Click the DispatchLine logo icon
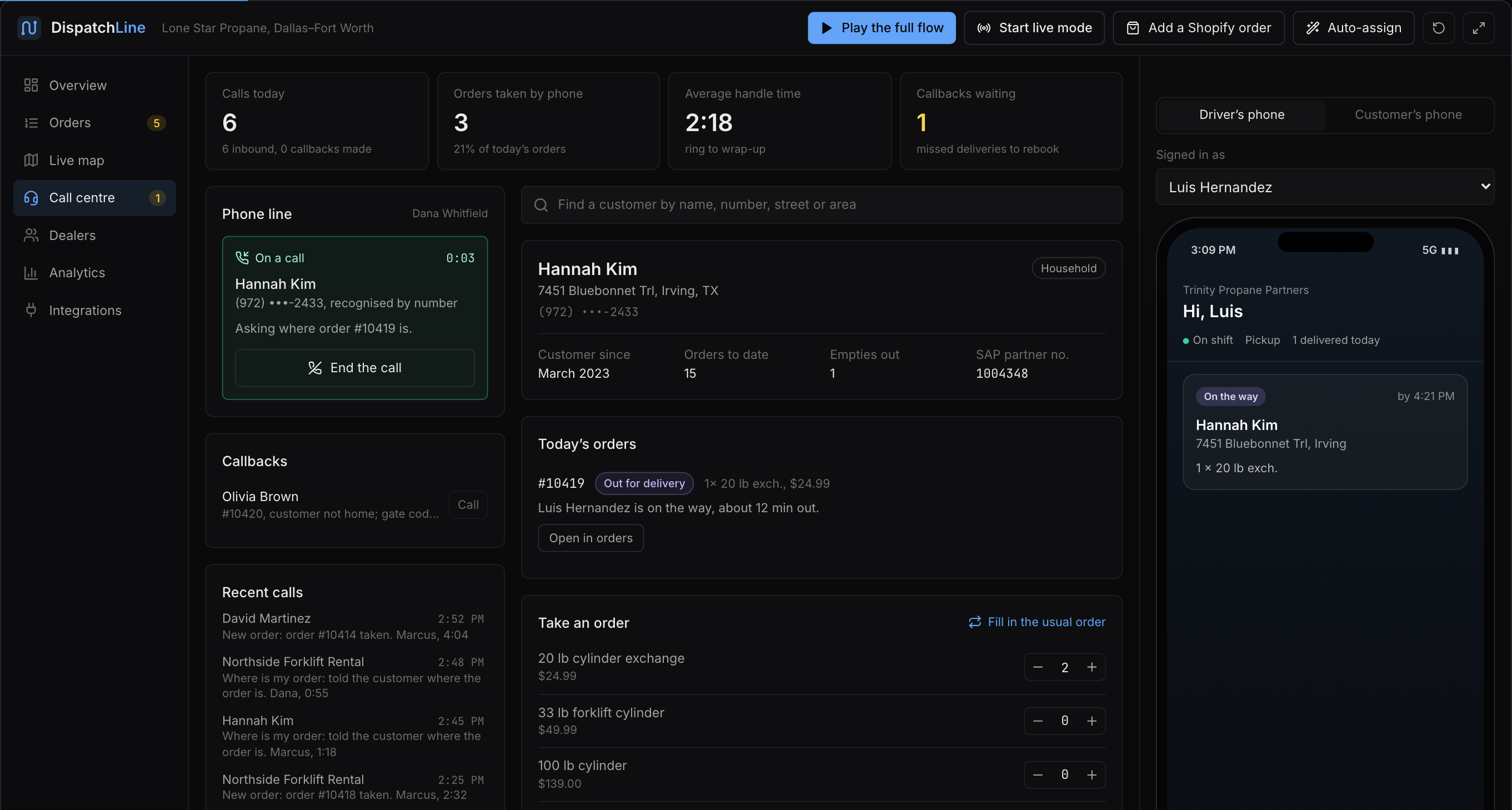1512x810 pixels. click(29, 28)
